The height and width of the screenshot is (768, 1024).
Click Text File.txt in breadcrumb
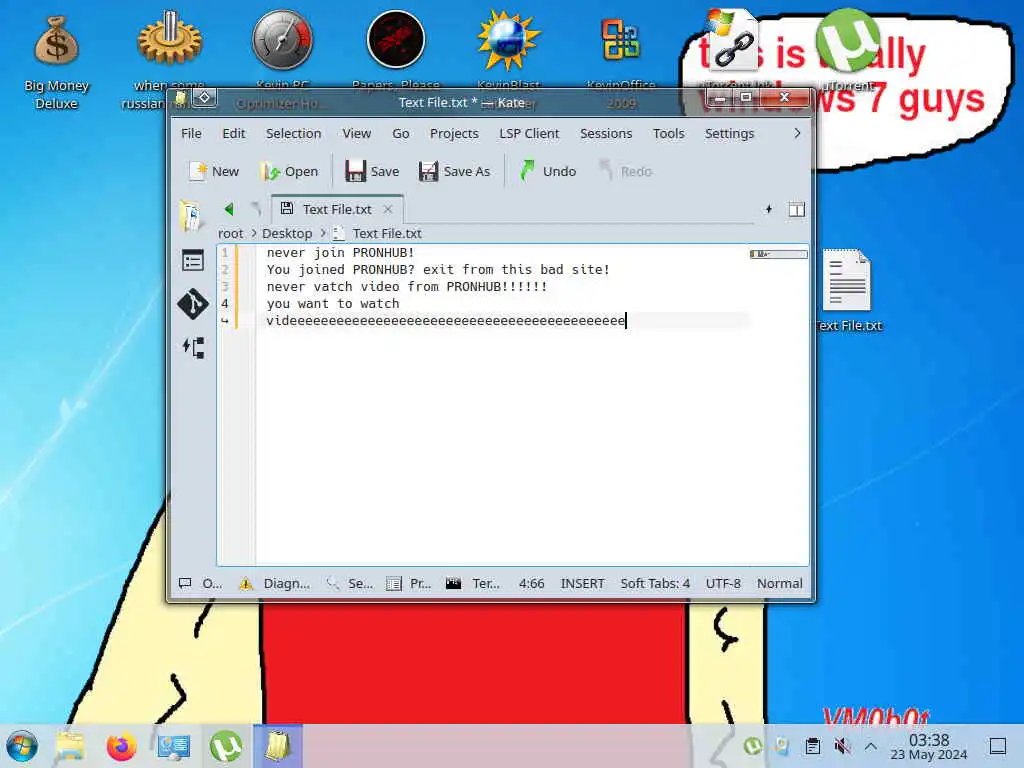[x=387, y=233]
